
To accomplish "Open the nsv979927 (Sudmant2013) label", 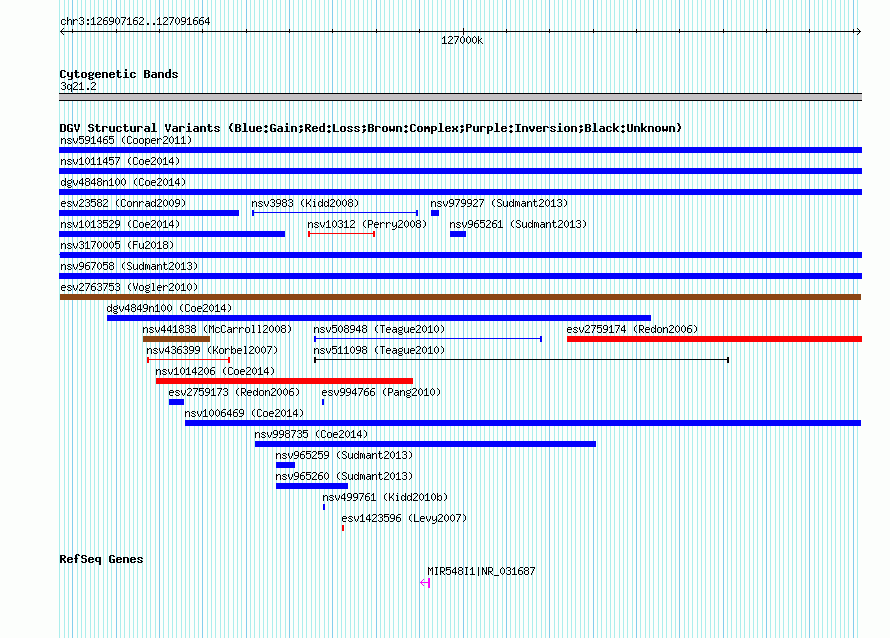I will click(499, 203).
